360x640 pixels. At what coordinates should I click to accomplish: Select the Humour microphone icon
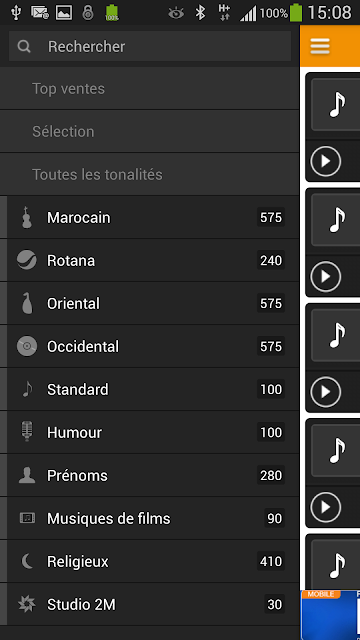pos(27,432)
